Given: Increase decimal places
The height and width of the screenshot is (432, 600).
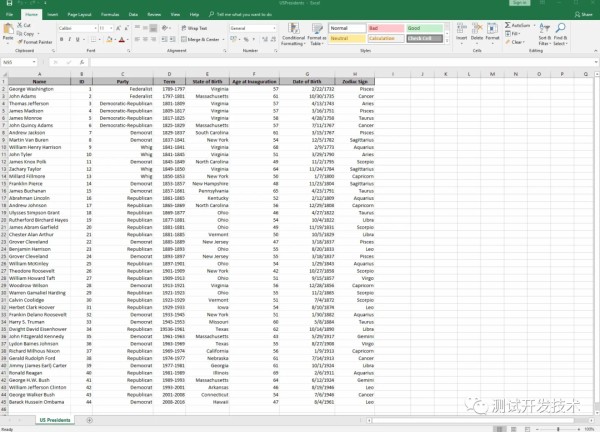Looking at the screenshot, I should (265, 39).
